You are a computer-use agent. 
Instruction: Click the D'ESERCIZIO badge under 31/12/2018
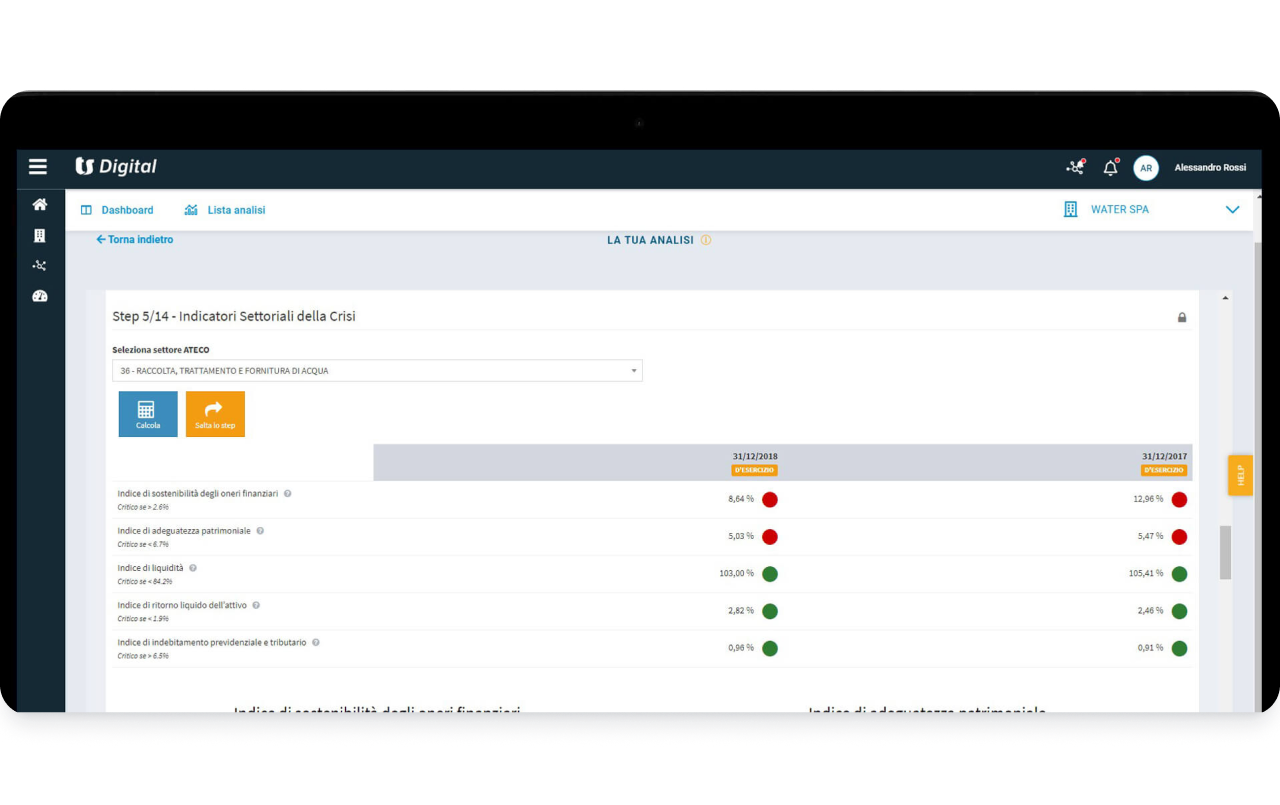[x=754, y=470]
